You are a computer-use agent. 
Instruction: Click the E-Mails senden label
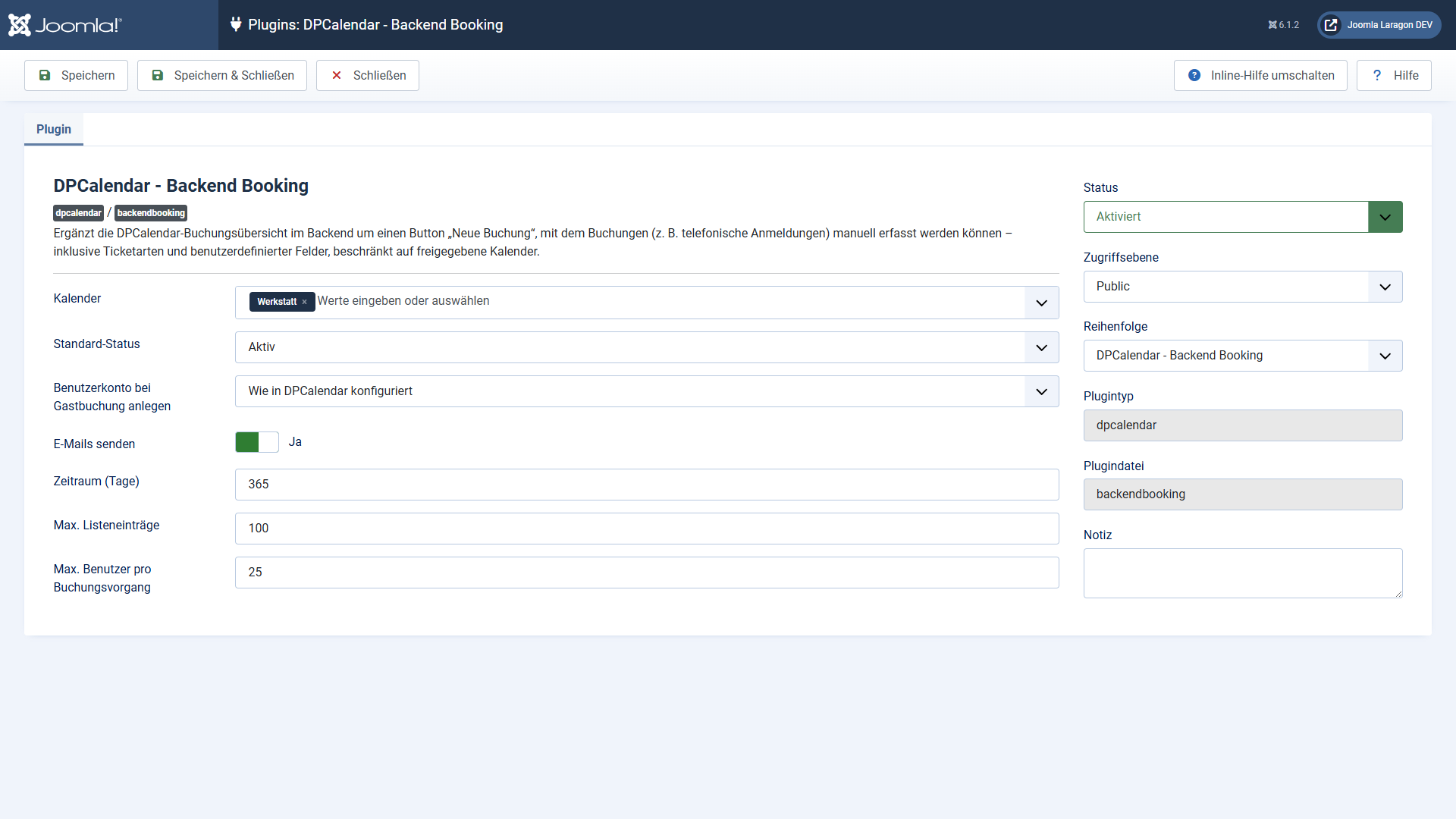coord(94,444)
